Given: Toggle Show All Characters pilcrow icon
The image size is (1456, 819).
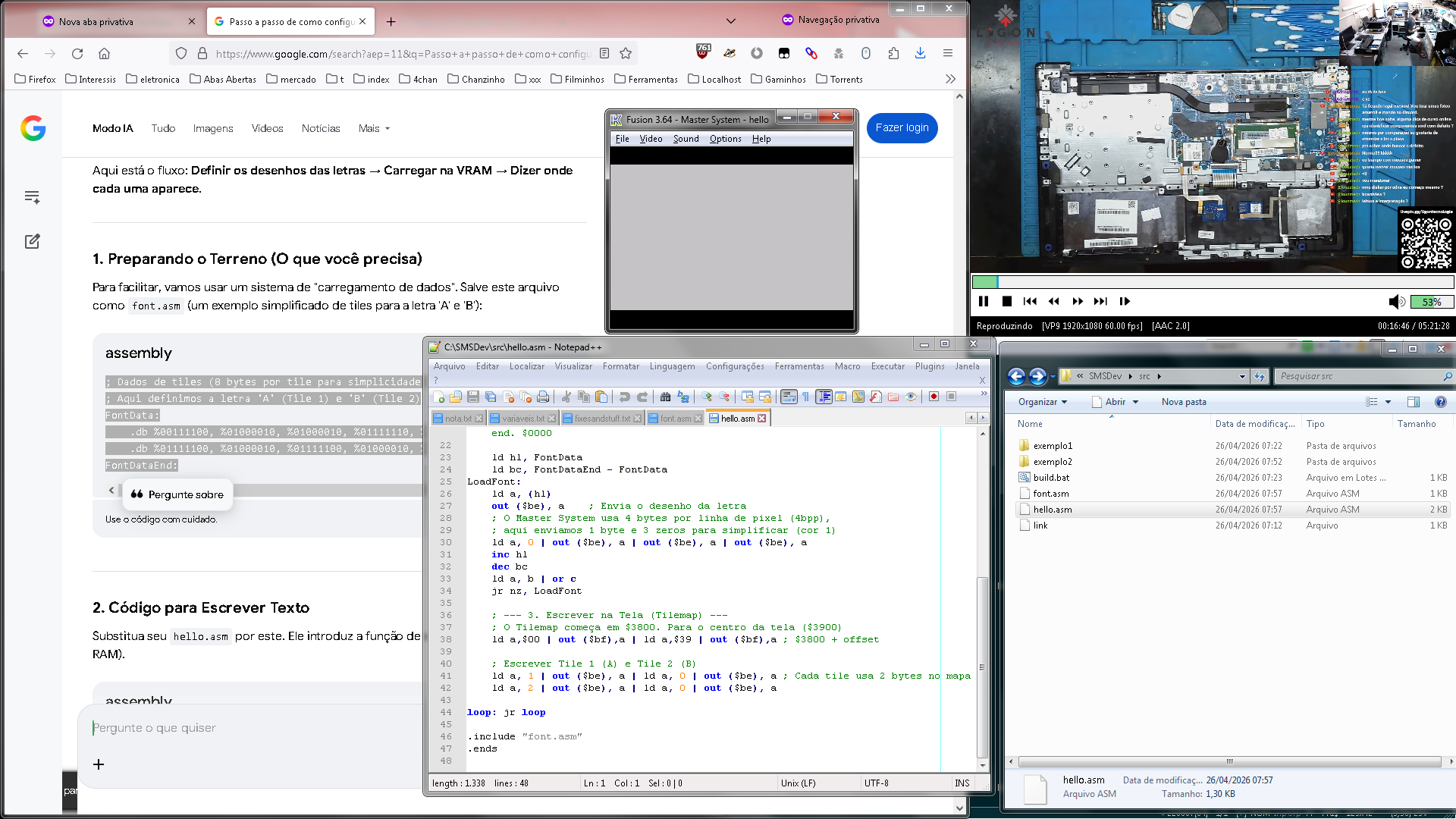Looking at the screenshot, I should pos(805,397).
